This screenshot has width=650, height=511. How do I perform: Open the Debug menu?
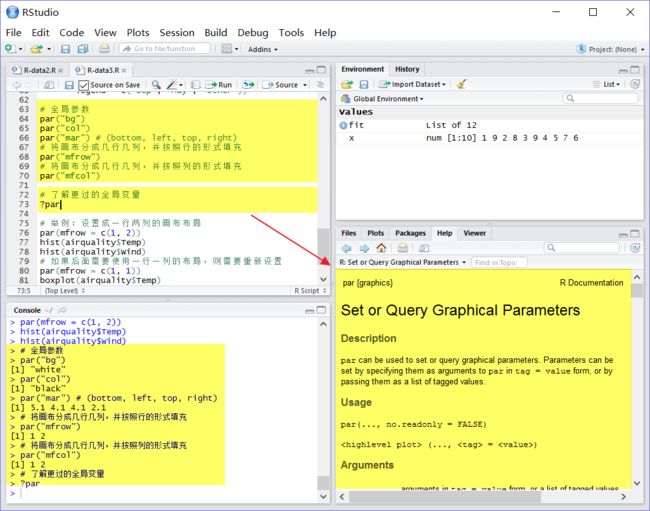point(252,32)
